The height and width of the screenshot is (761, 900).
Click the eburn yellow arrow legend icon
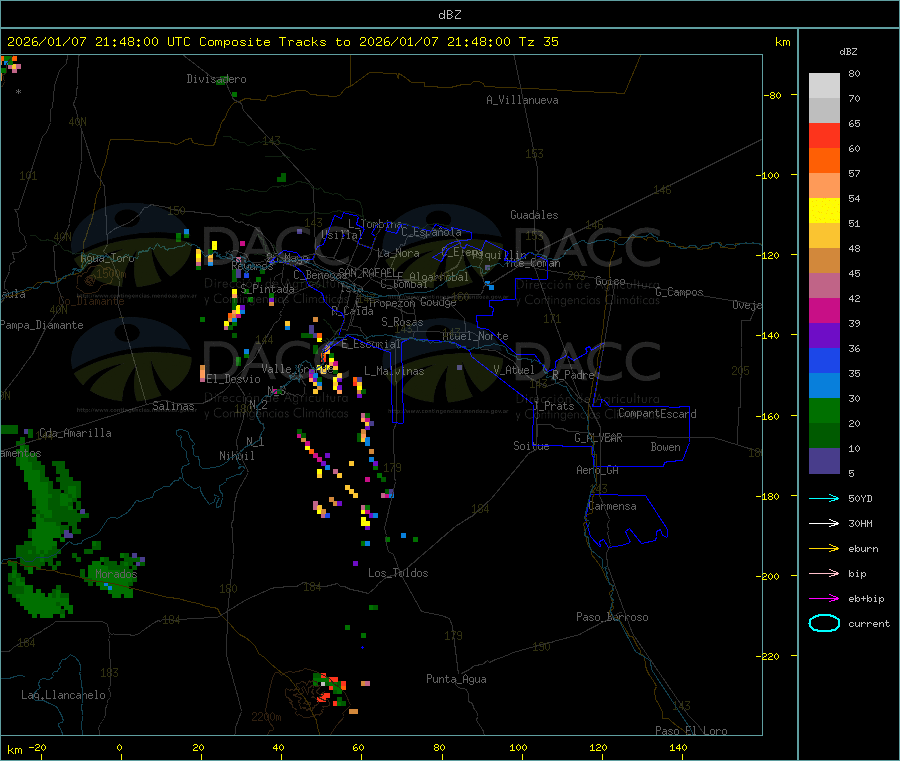(x=824, y=549)
